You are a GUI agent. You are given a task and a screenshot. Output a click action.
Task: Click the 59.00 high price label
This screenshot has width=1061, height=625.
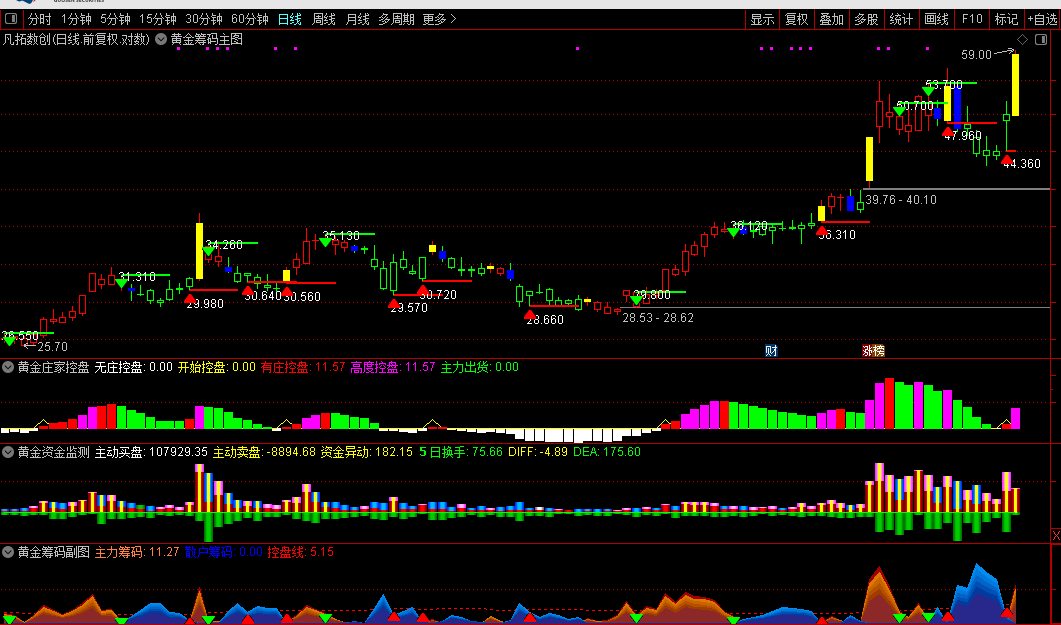click(x=976, y=54)
